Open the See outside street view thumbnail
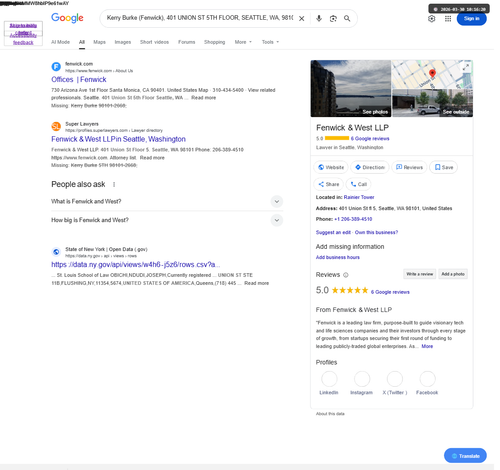This screenshot has height=470, width=500. point(433,103)
